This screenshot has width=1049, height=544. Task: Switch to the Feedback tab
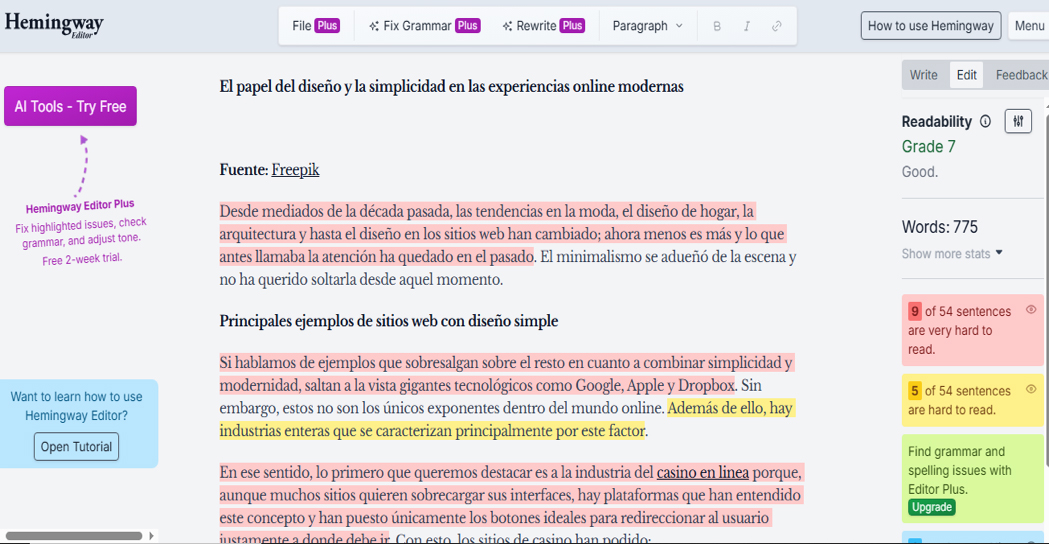tap(1021, 75)
